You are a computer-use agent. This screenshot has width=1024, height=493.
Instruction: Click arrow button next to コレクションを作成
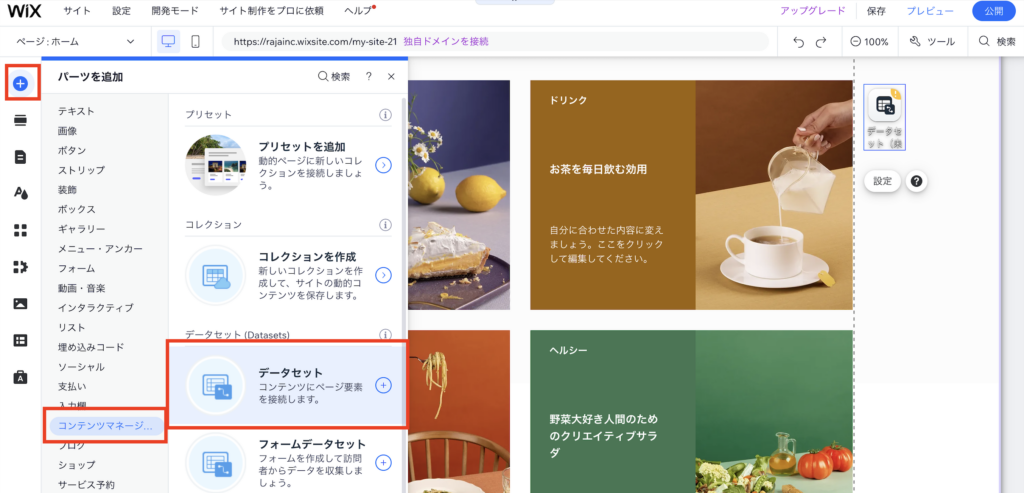point(383,275)
